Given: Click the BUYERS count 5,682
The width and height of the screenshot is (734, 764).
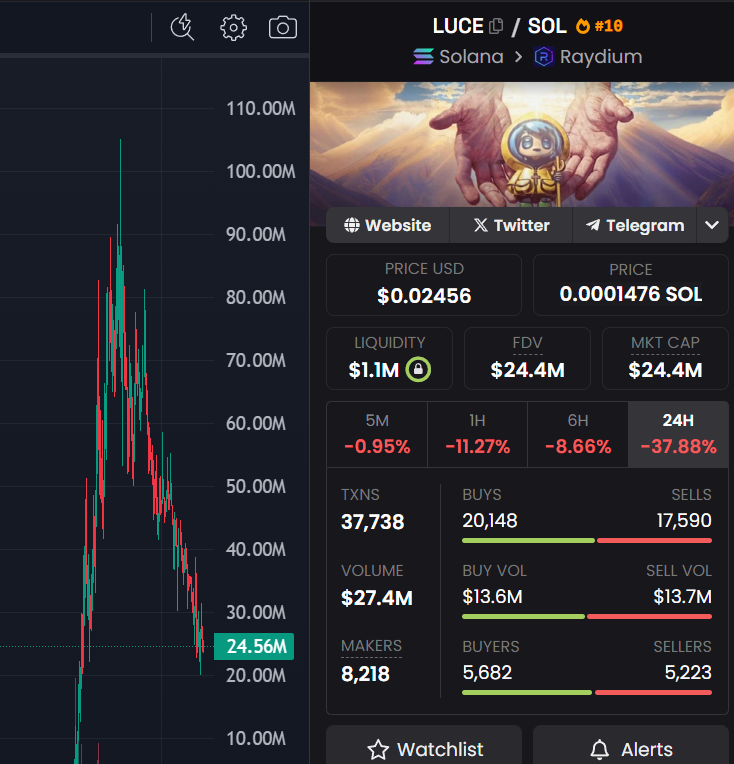Looking at the screenshot, I should click(x=487, y=672).
